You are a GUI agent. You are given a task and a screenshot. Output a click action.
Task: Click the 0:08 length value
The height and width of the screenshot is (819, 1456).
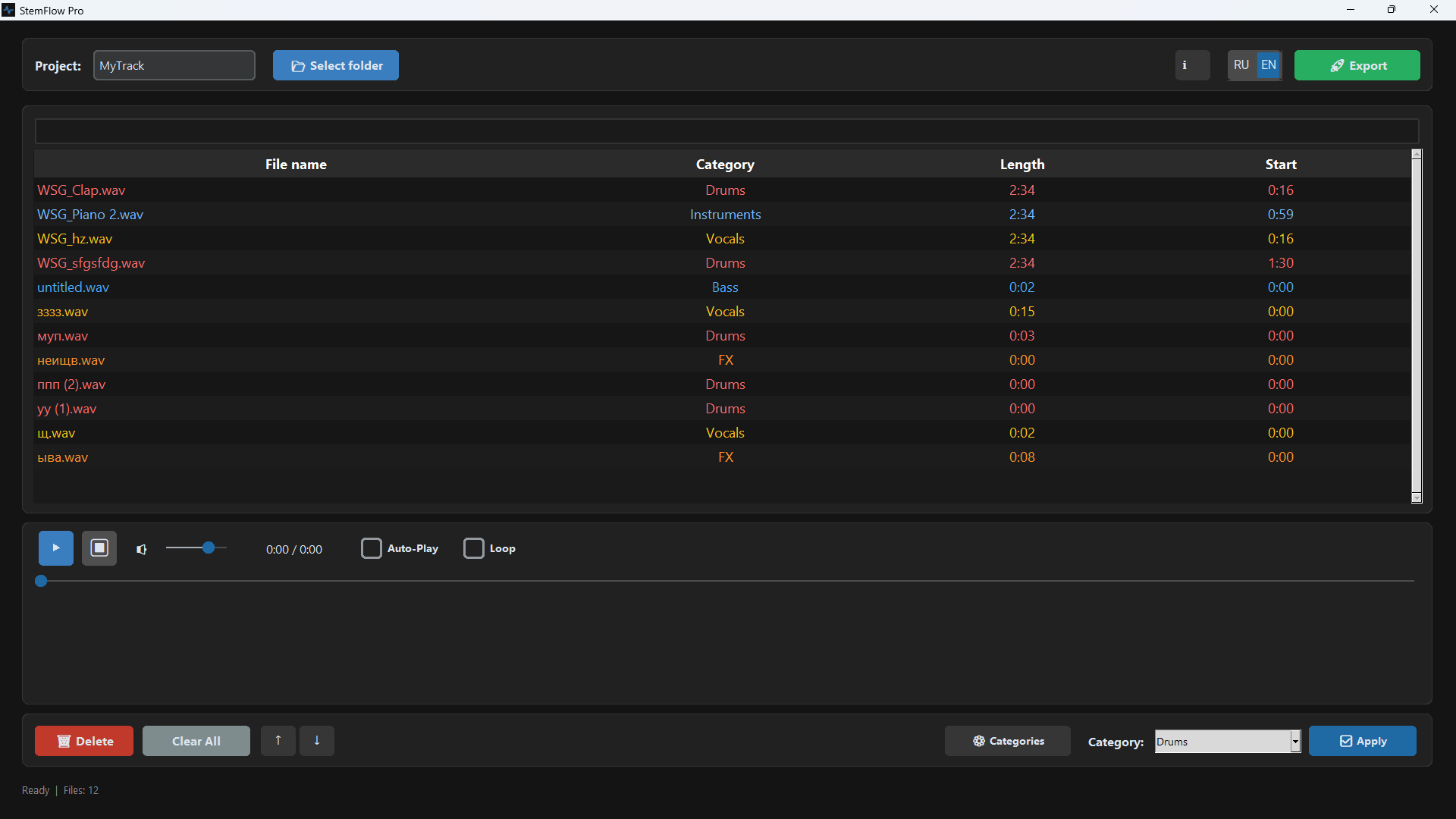click(x=1022, y=457)
